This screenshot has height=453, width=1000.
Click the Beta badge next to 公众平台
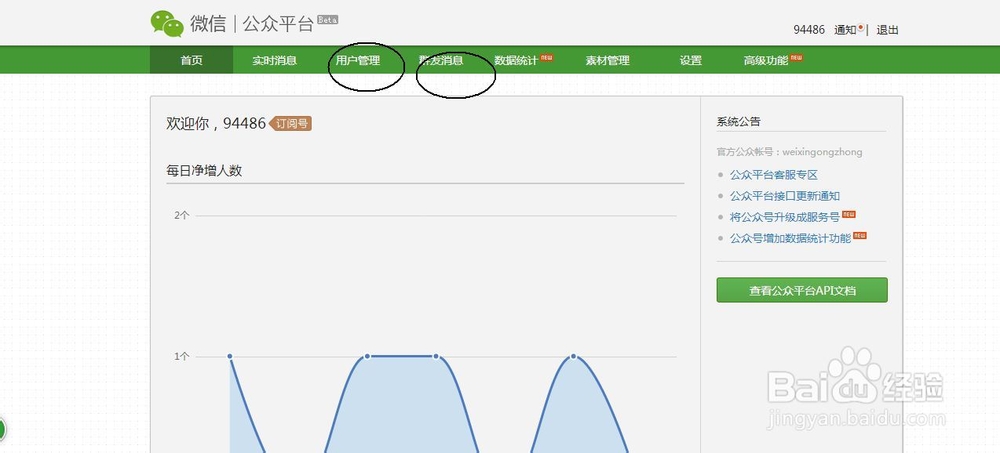(327, 20)
